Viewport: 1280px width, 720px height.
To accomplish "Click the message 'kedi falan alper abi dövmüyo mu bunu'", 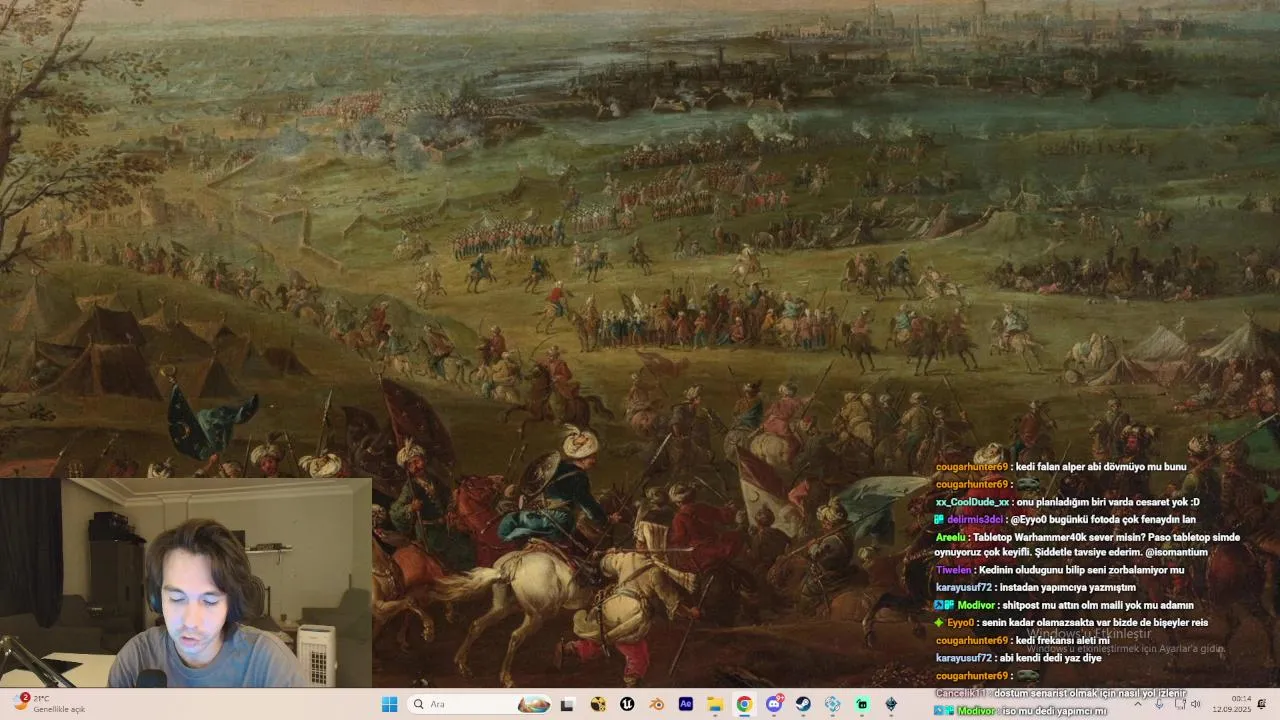I will coord(1101,467).
